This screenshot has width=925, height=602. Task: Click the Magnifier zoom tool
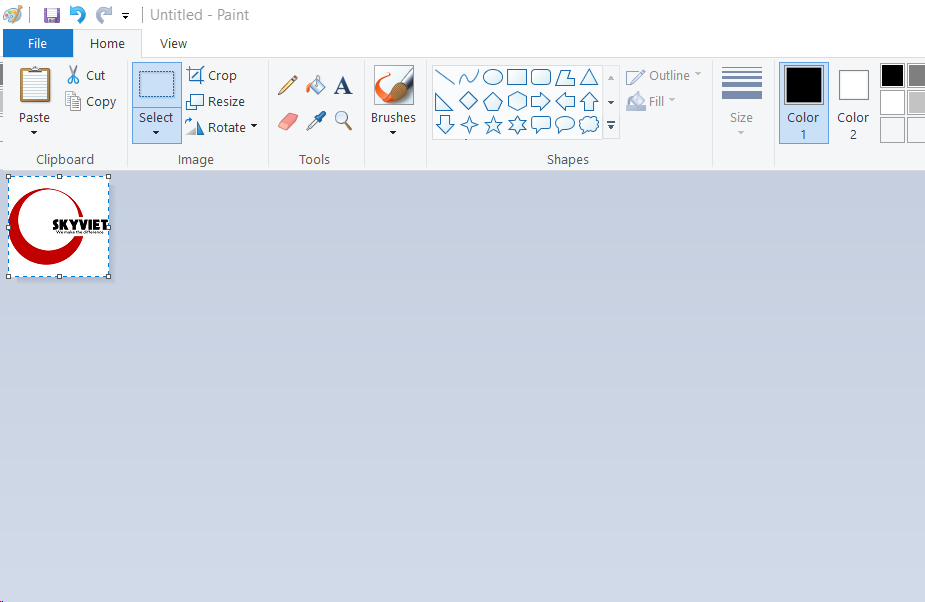tap(343, 121)
